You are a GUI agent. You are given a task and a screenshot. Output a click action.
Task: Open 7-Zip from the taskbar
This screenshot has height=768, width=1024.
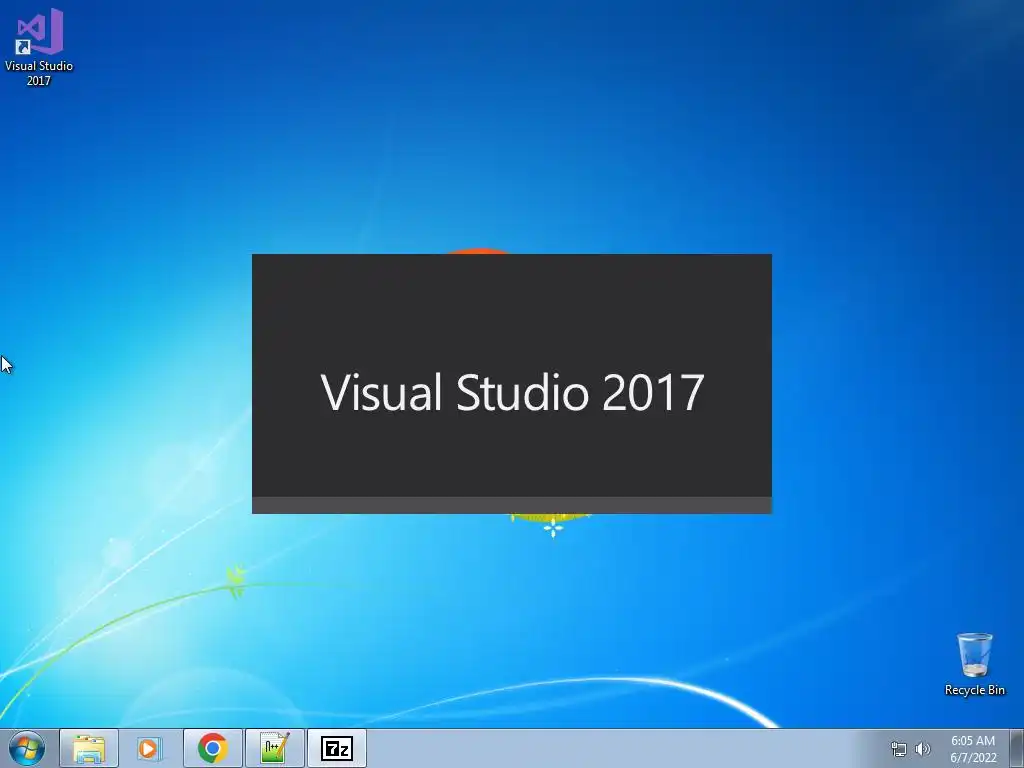coord(337,748)
